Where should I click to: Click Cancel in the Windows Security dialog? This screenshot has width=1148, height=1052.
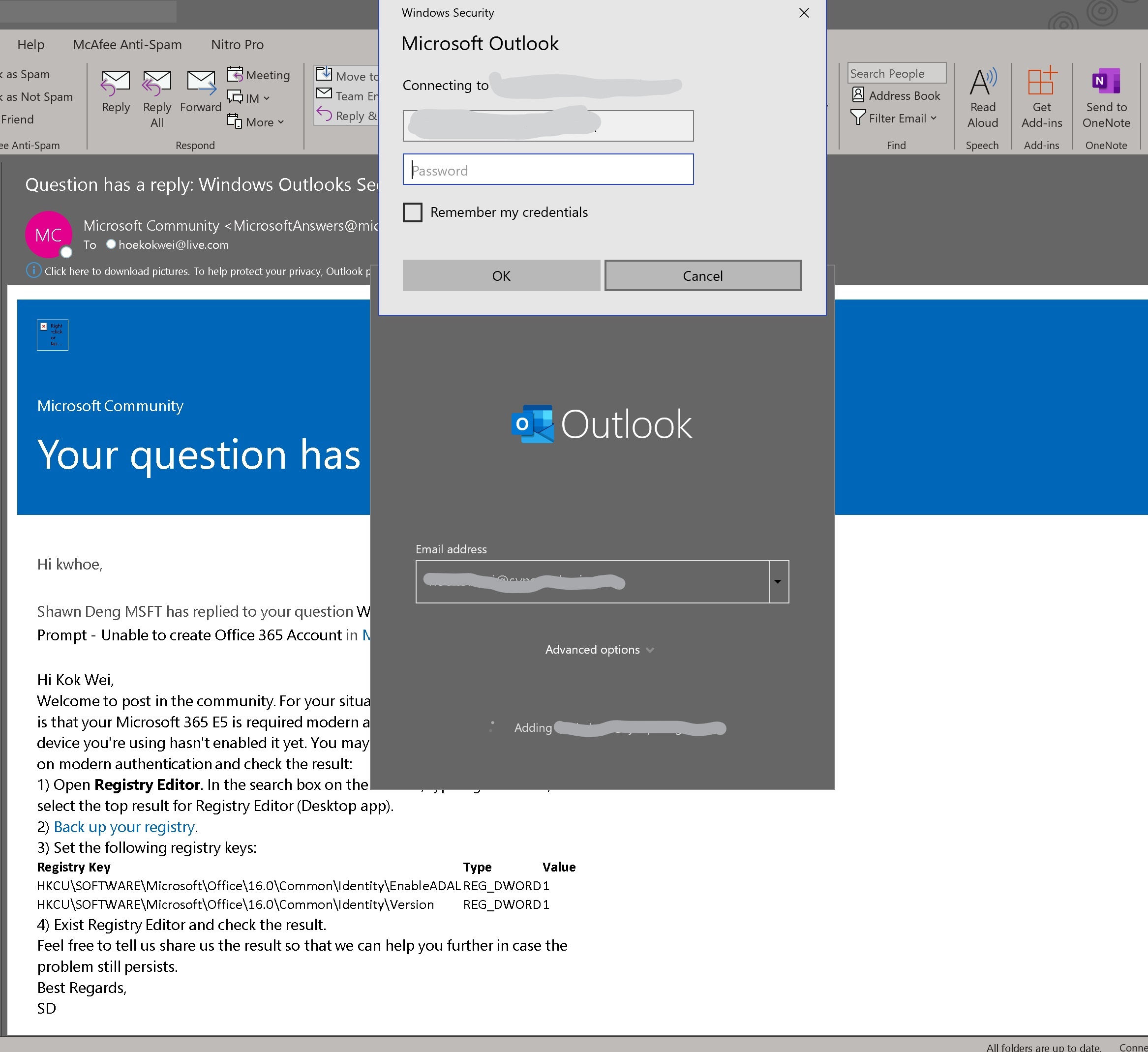pos(703,275)
